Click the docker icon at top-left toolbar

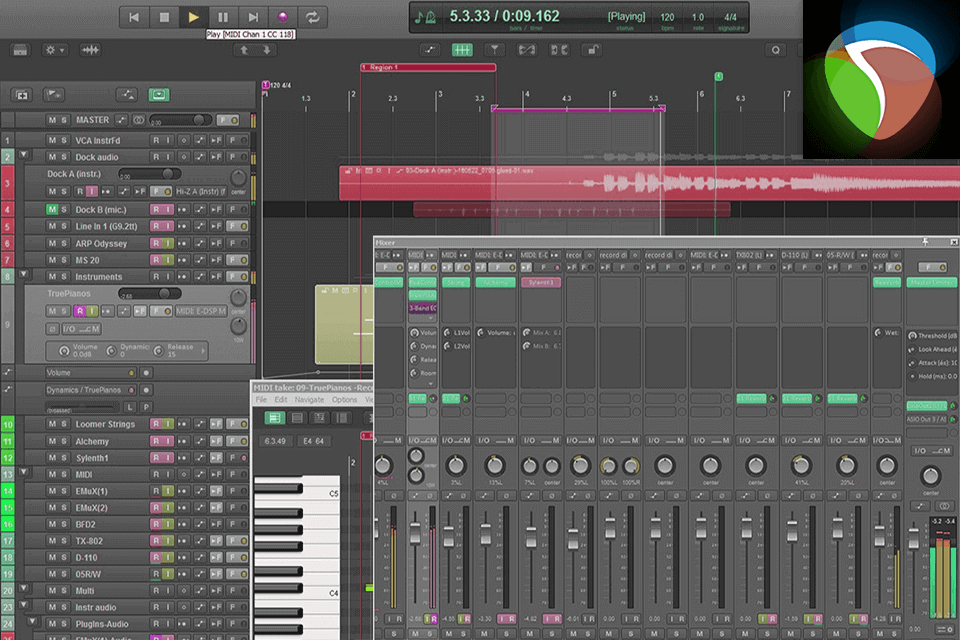19,50
